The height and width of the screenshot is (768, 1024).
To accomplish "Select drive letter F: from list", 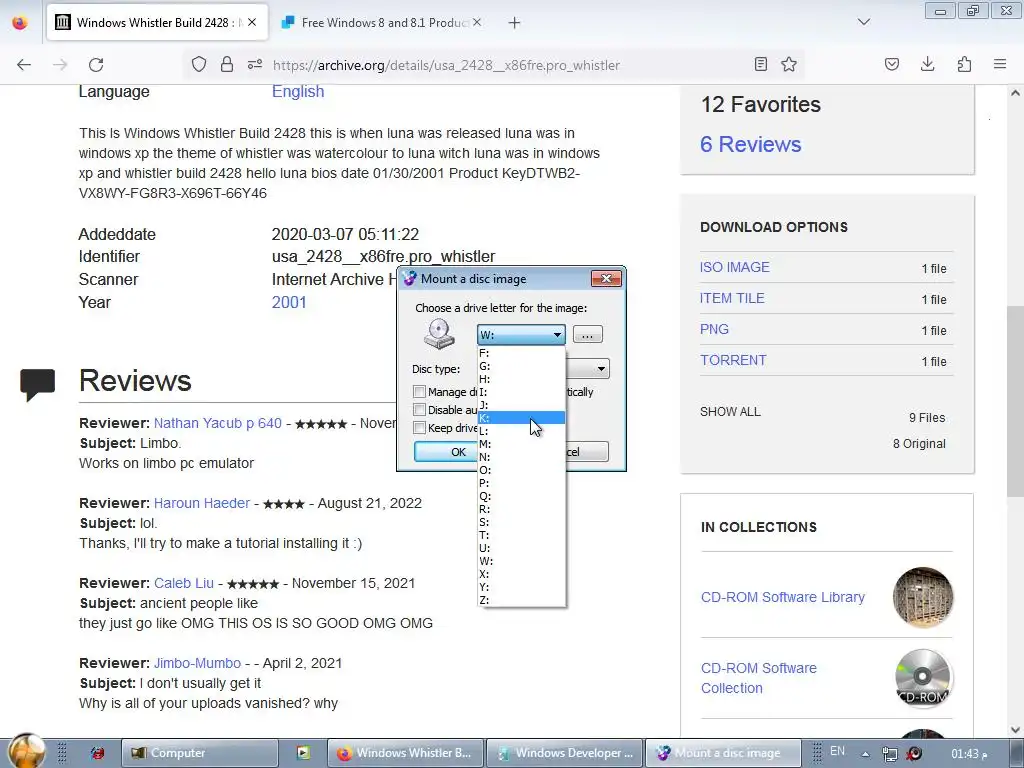I will click(x=521, y=353).
